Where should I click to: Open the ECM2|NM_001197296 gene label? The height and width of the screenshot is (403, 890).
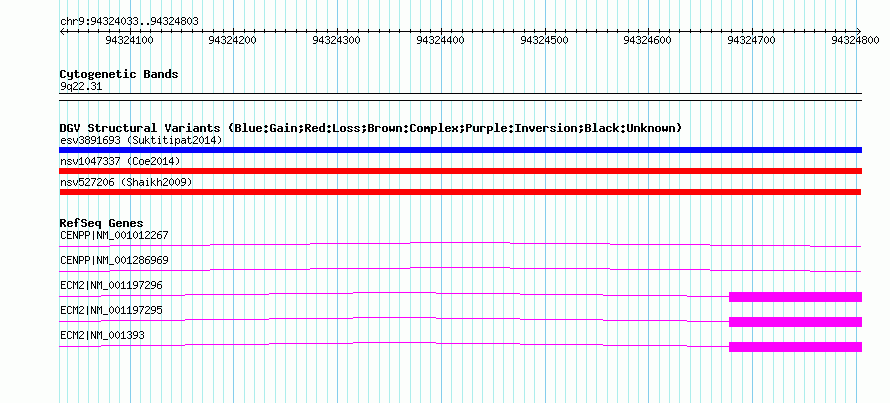(x=111, y=285)
